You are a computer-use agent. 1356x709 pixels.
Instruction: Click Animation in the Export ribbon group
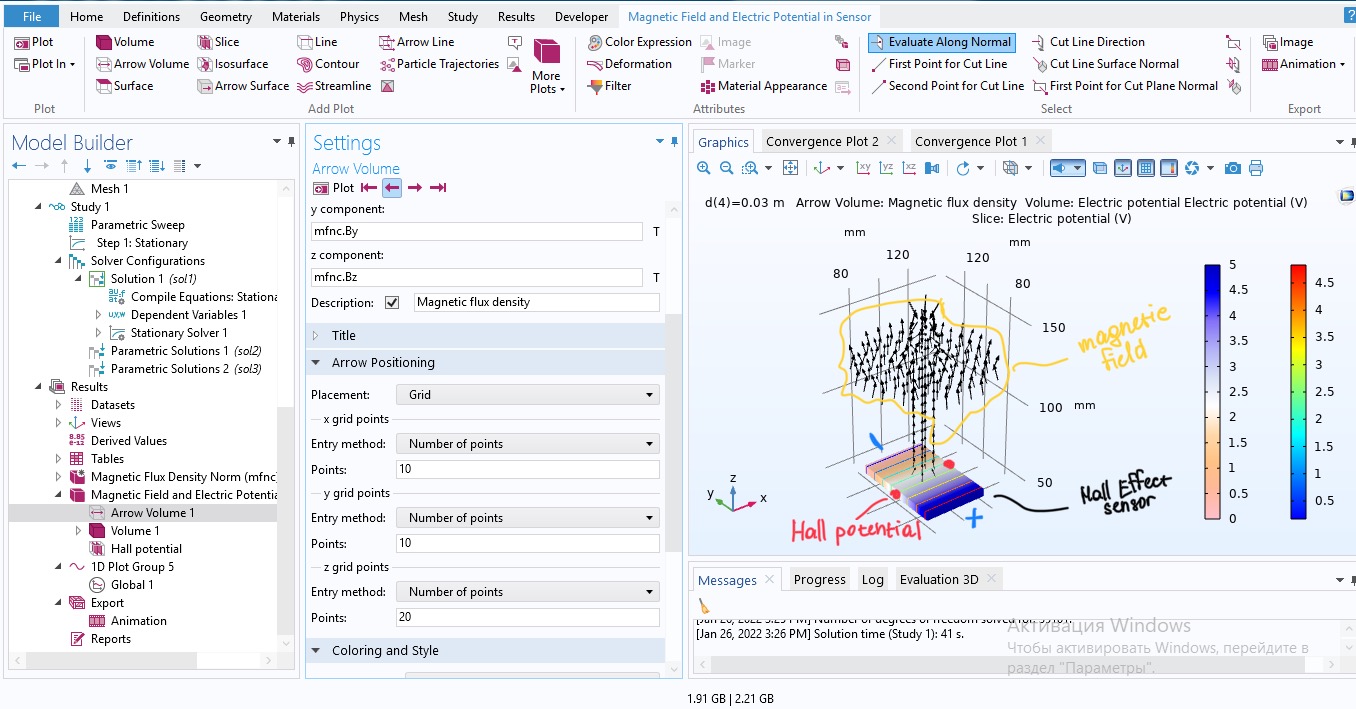(1299, 64)
